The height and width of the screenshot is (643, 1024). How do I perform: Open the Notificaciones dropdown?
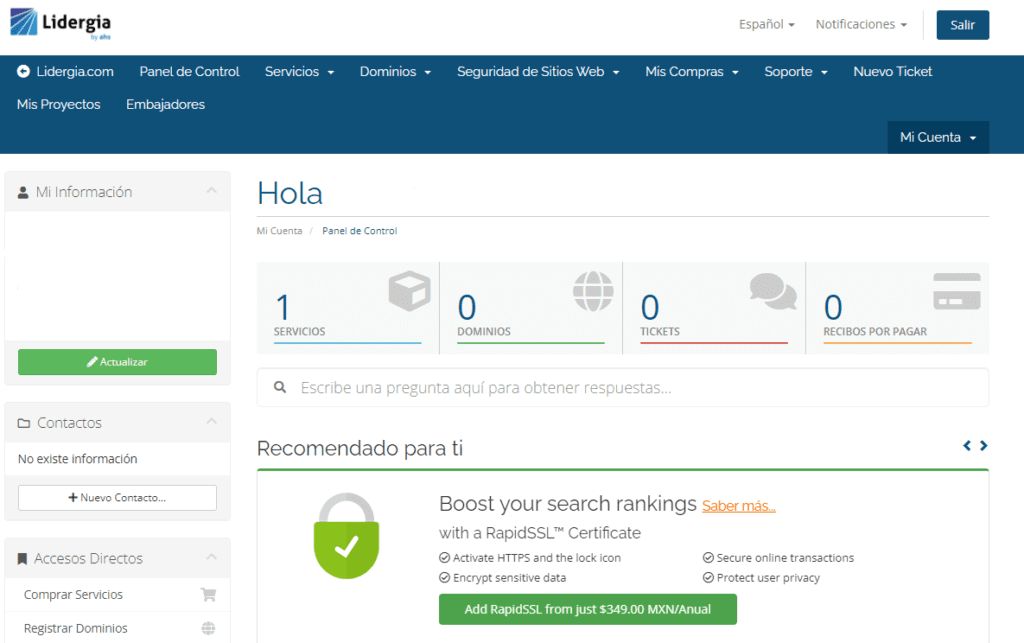(861, 24)
